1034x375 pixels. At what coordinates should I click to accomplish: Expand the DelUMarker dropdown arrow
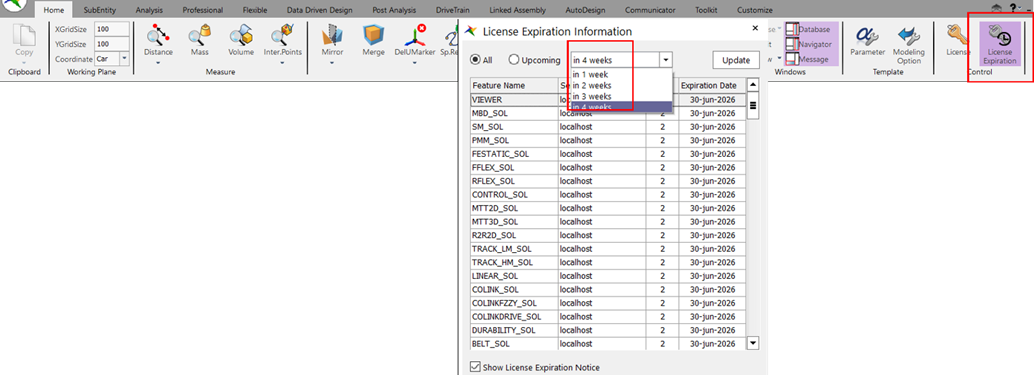(415, 63)
